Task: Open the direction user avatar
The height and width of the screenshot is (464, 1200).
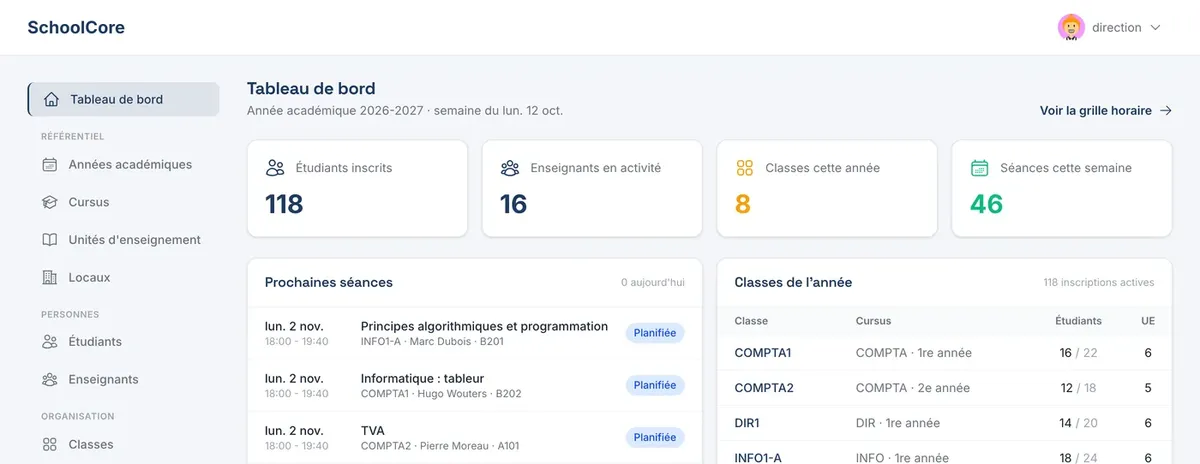Action: pos(1071,28)
